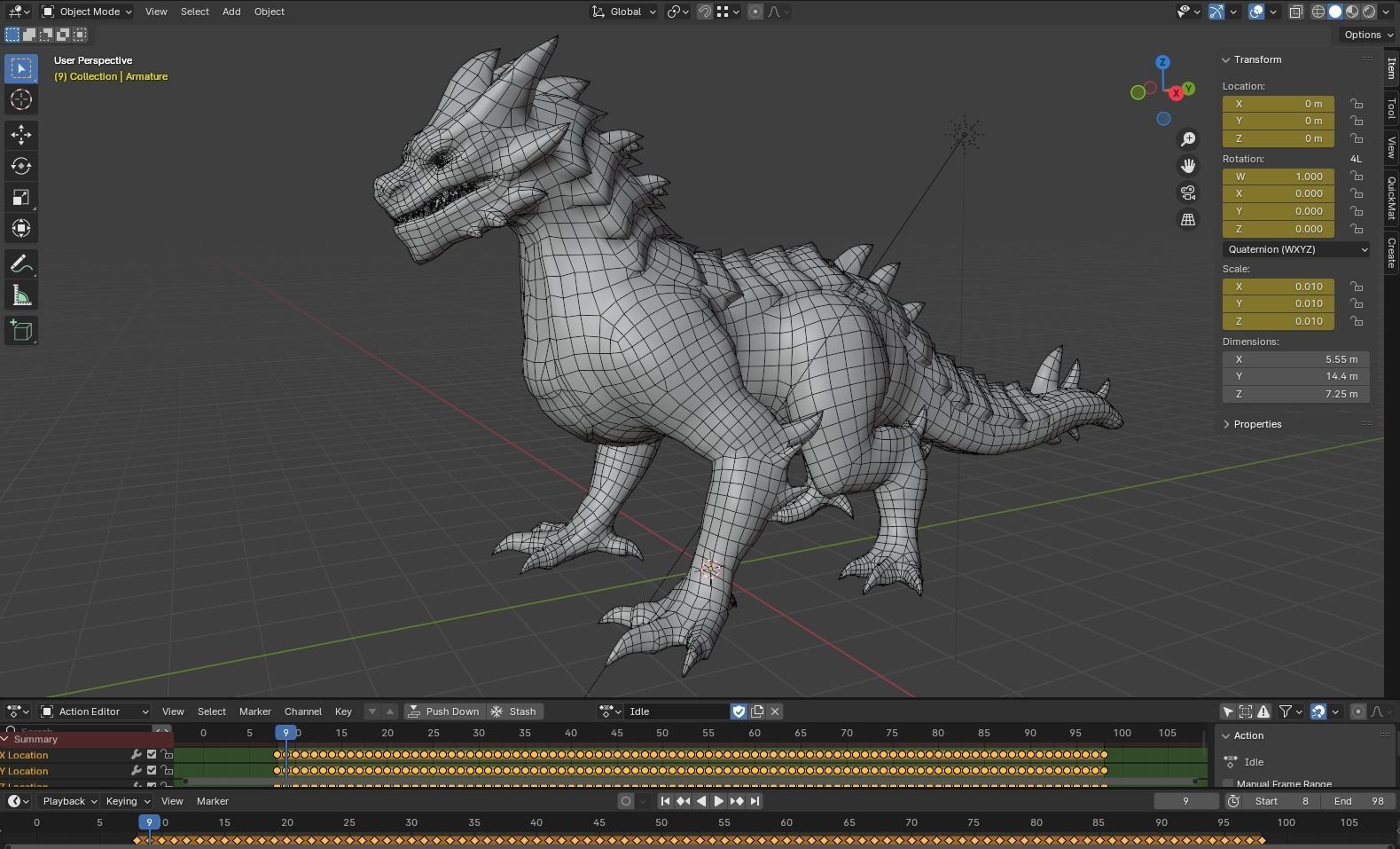Open the Add menu

[231, 12]
